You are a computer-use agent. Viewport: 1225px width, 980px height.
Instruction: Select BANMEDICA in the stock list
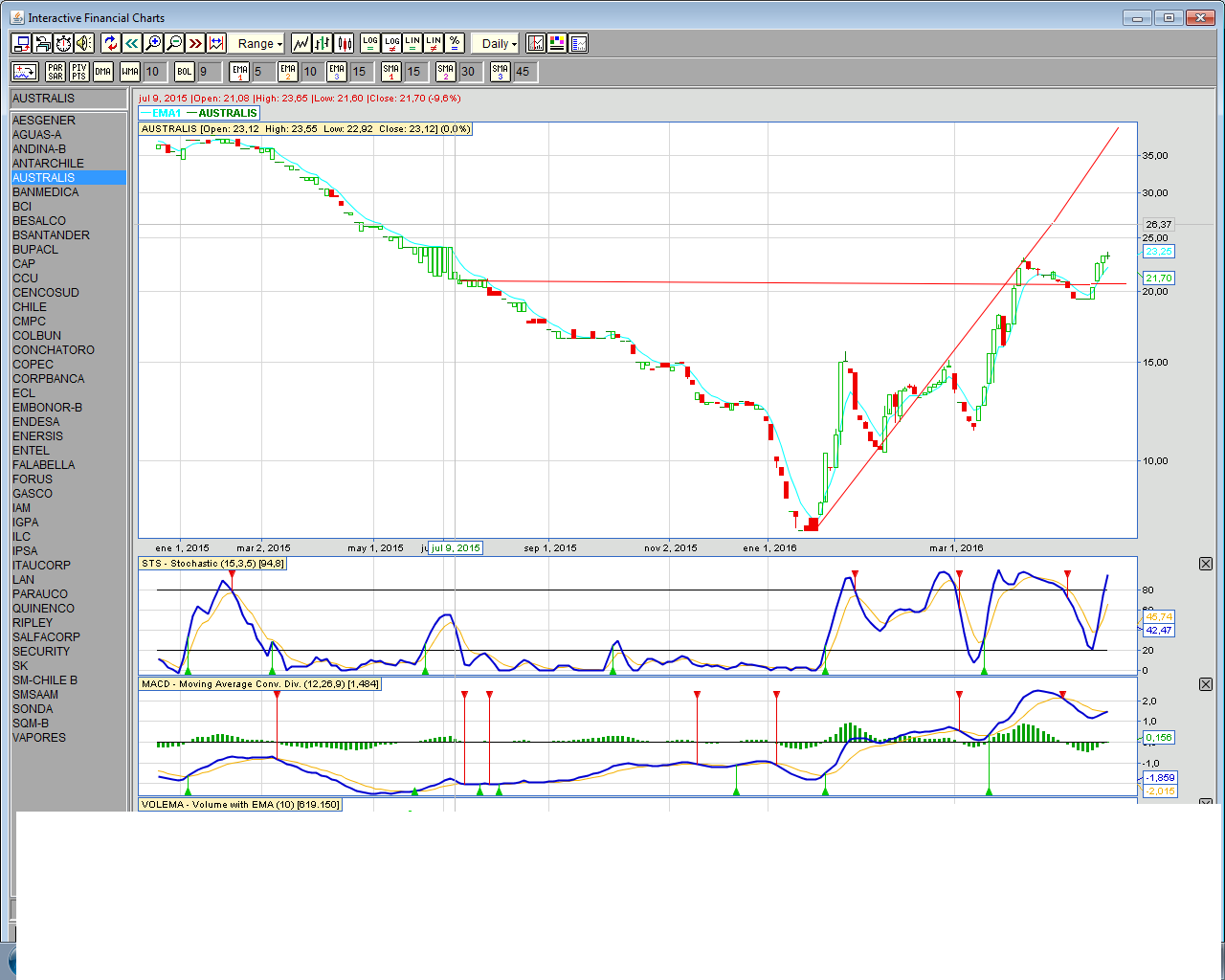pos(46,192)
